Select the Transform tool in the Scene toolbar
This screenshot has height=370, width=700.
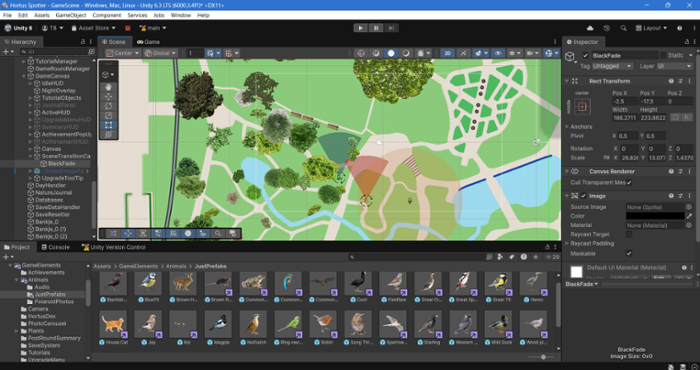click(108, 134)
